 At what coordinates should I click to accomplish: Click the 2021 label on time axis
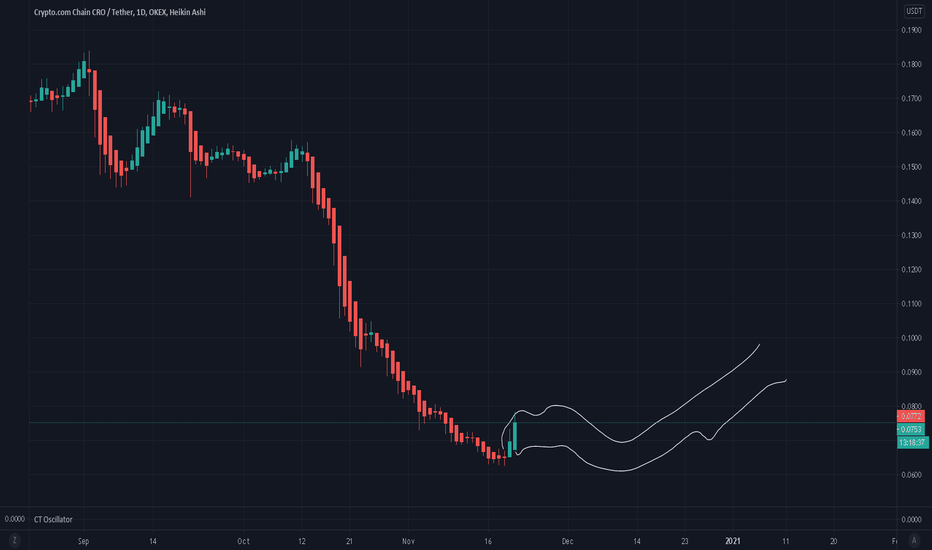(733, 541)
